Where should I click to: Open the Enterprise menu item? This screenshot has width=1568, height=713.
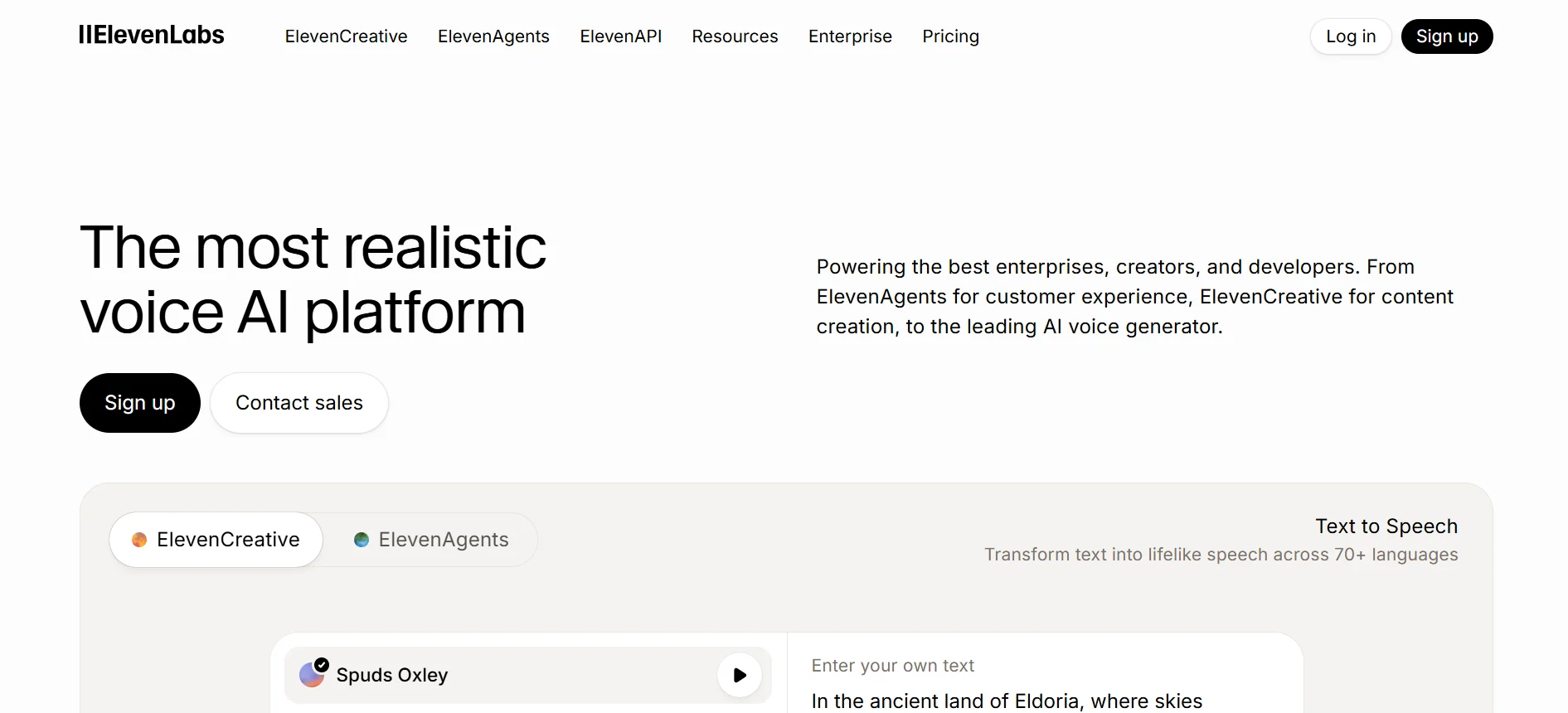[x=849, y=36]
